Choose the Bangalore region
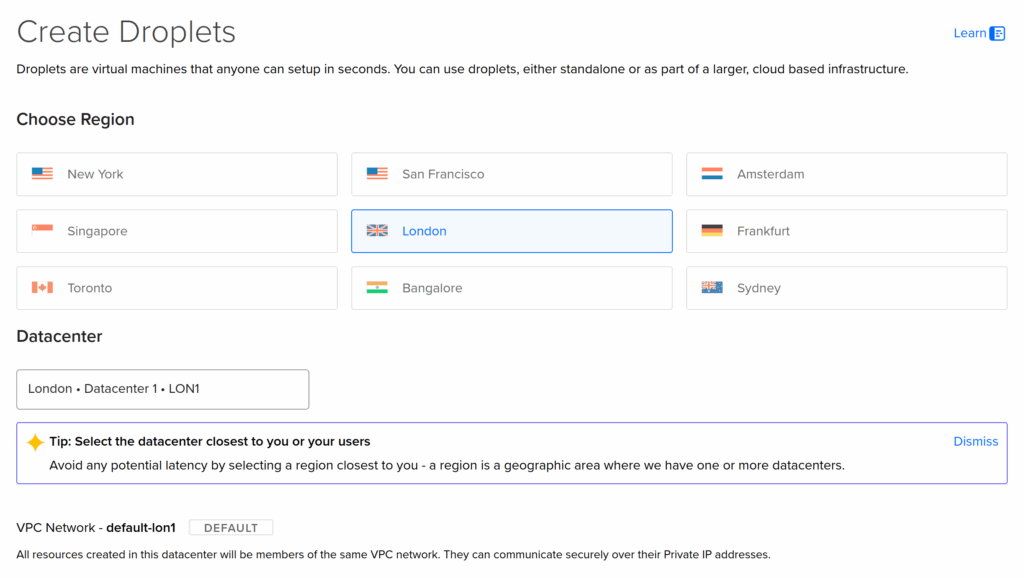Viewport: 1024px width, 578px height. [511, 288]
